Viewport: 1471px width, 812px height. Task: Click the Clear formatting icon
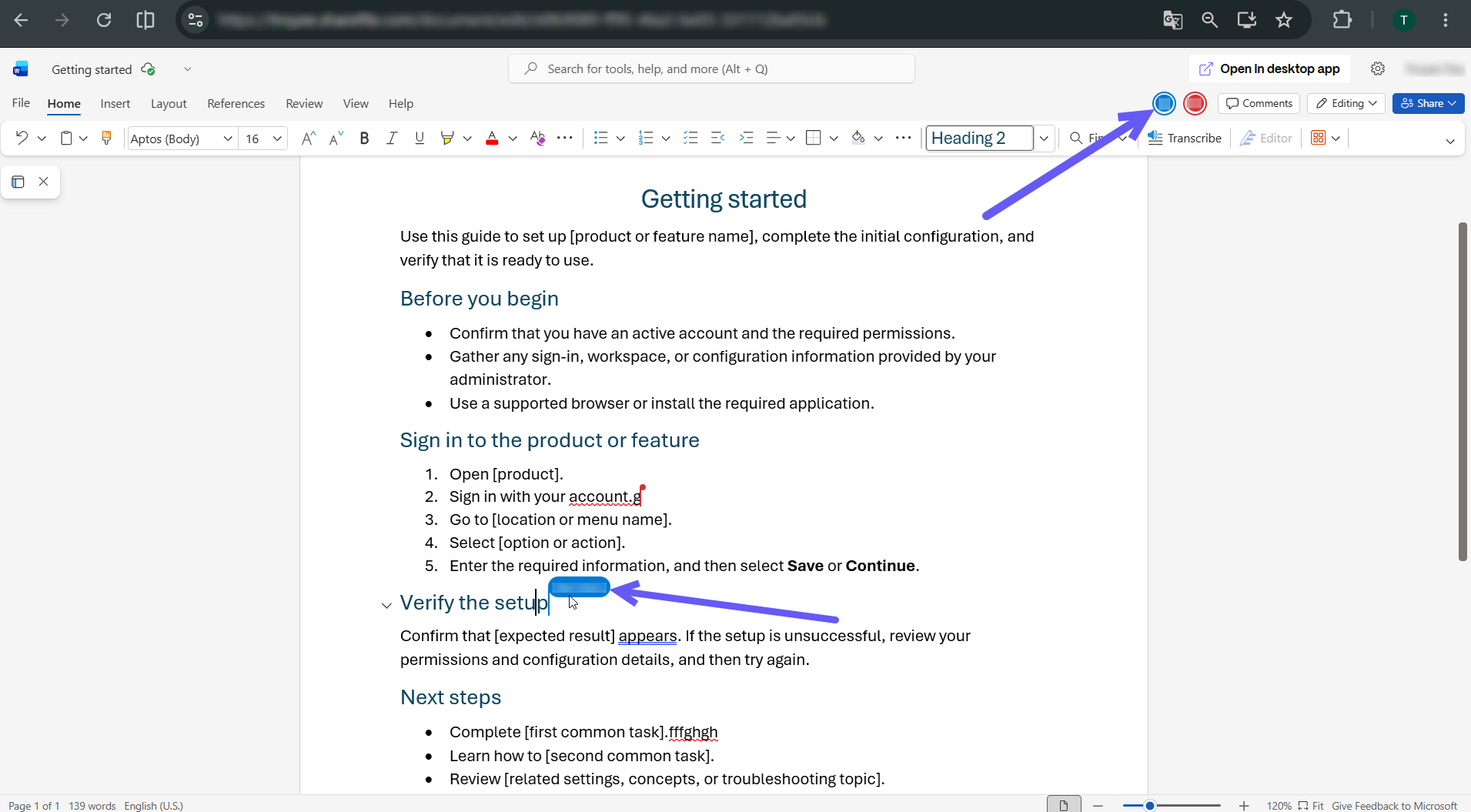537,138
